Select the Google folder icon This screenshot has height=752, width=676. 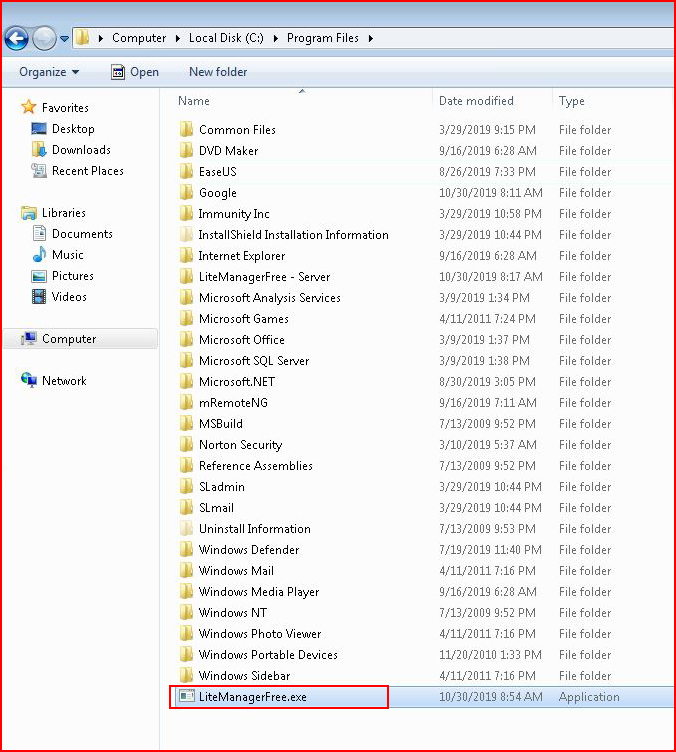pyautogui.click(x=186, y=192)
